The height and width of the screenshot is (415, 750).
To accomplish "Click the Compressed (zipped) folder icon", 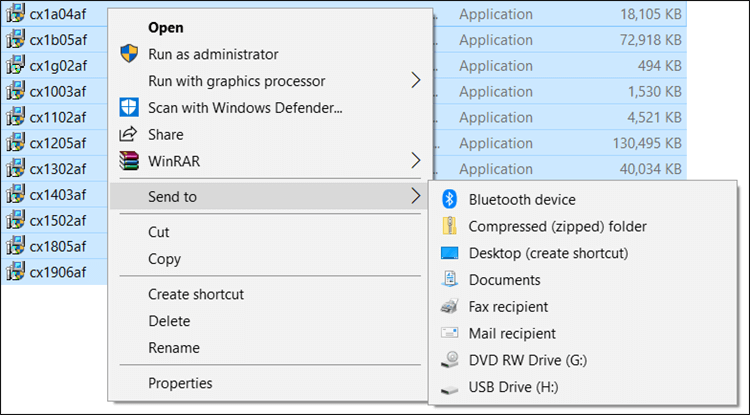I will [x=449, y=227].
